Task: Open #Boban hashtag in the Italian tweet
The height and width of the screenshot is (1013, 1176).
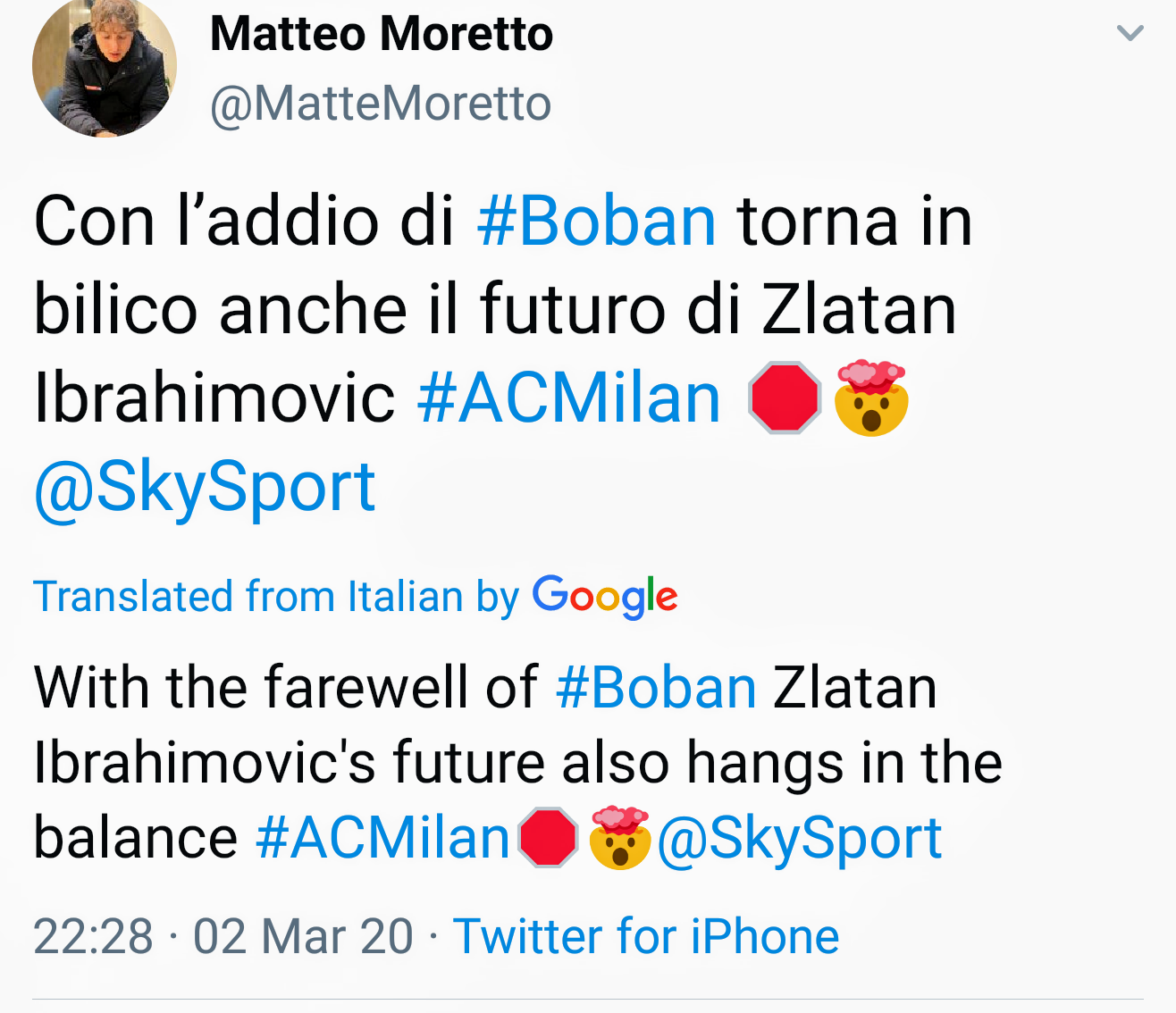Action: point(596,221)
